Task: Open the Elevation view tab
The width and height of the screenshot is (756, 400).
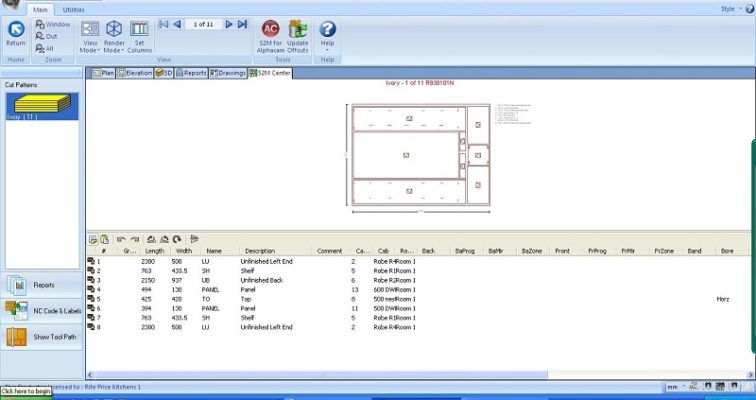Action: (x=135, y=73)
